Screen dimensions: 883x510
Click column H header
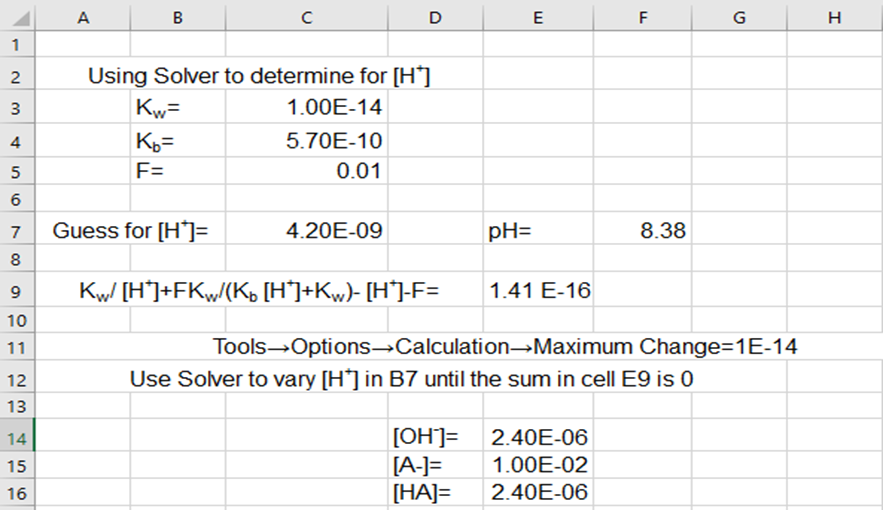coord(834,17)
